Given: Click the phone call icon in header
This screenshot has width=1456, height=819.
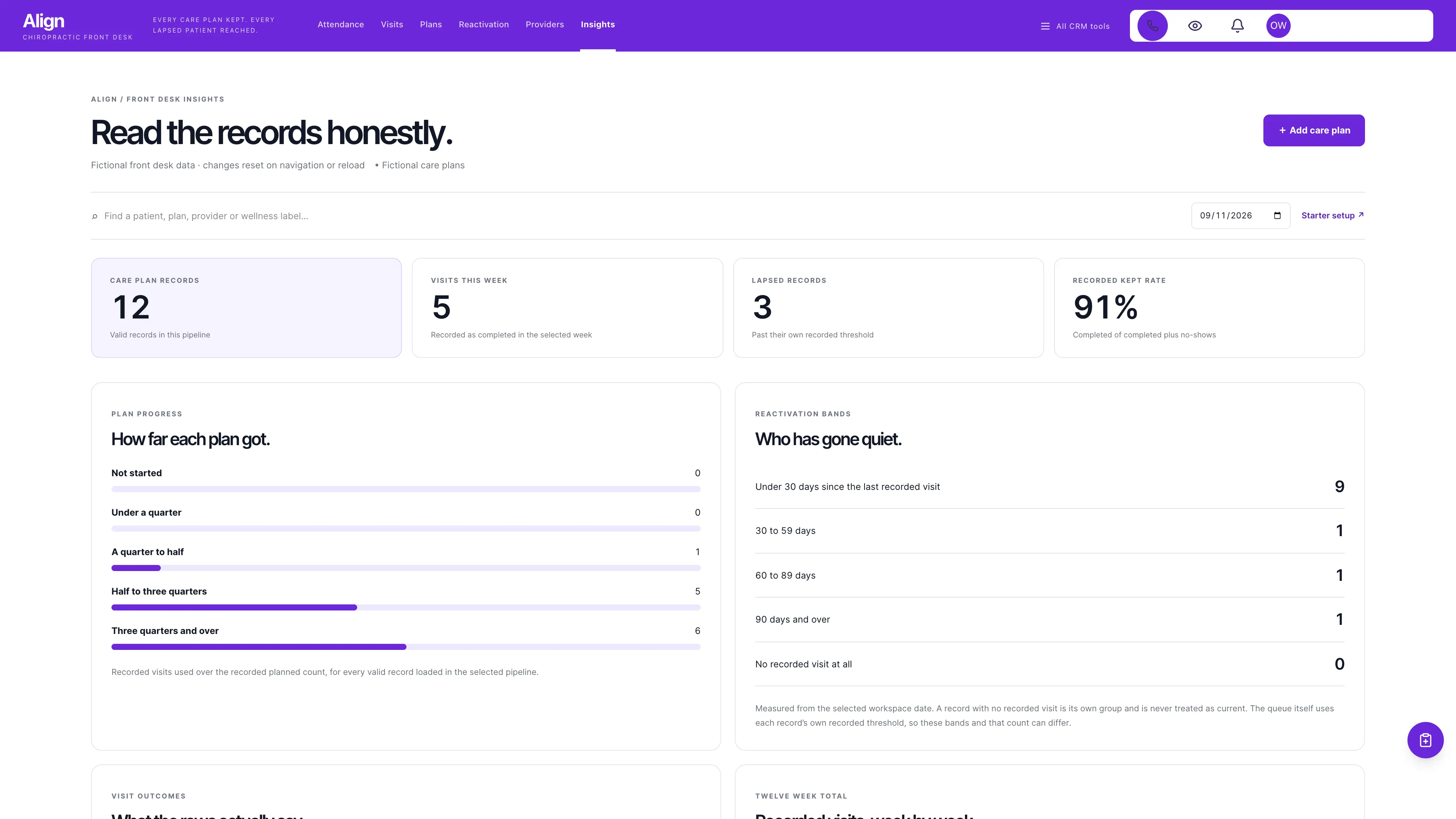Looking at the screenshot, I should click(1153, 25).
